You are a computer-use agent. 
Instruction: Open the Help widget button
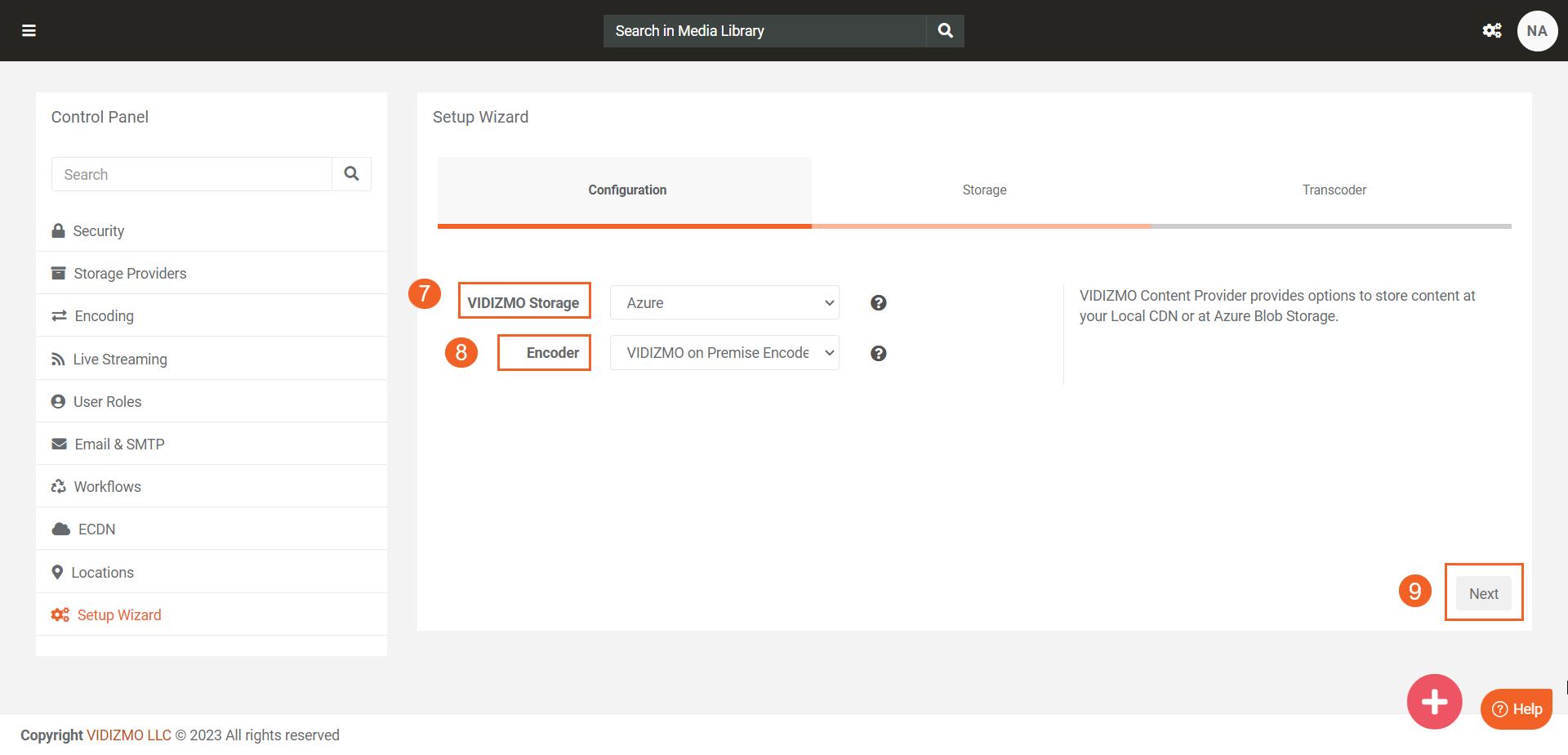coord(1517,709)
